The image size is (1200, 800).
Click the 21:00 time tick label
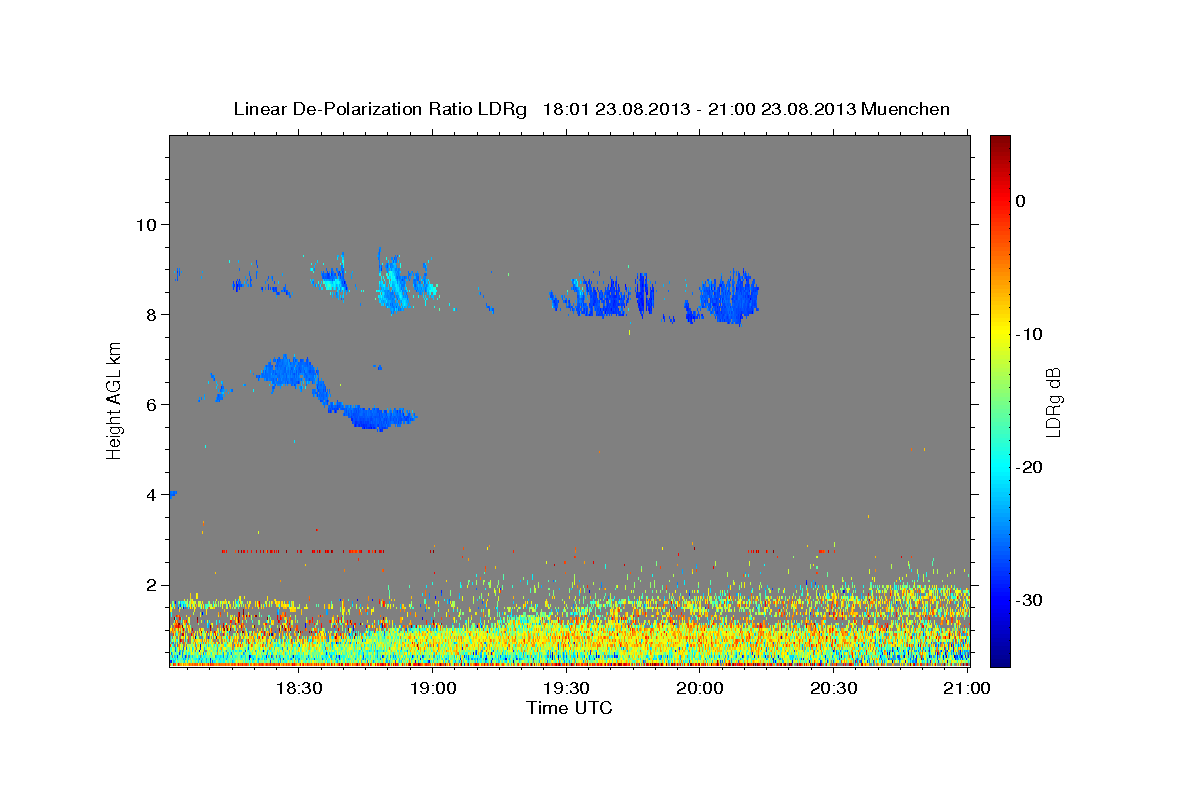(x=967, y=688)
